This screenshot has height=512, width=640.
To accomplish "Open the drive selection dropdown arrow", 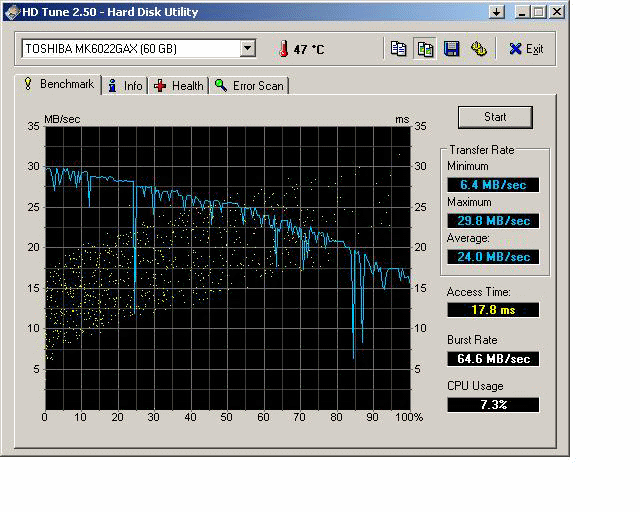I will (x=247, y=49).
